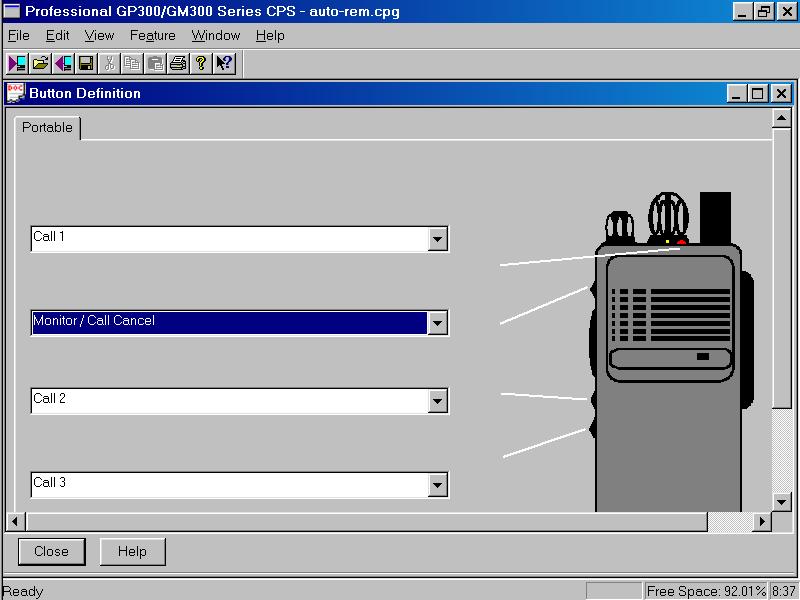Click the horizontal scrollbar thumb

[x=366, y=521]
